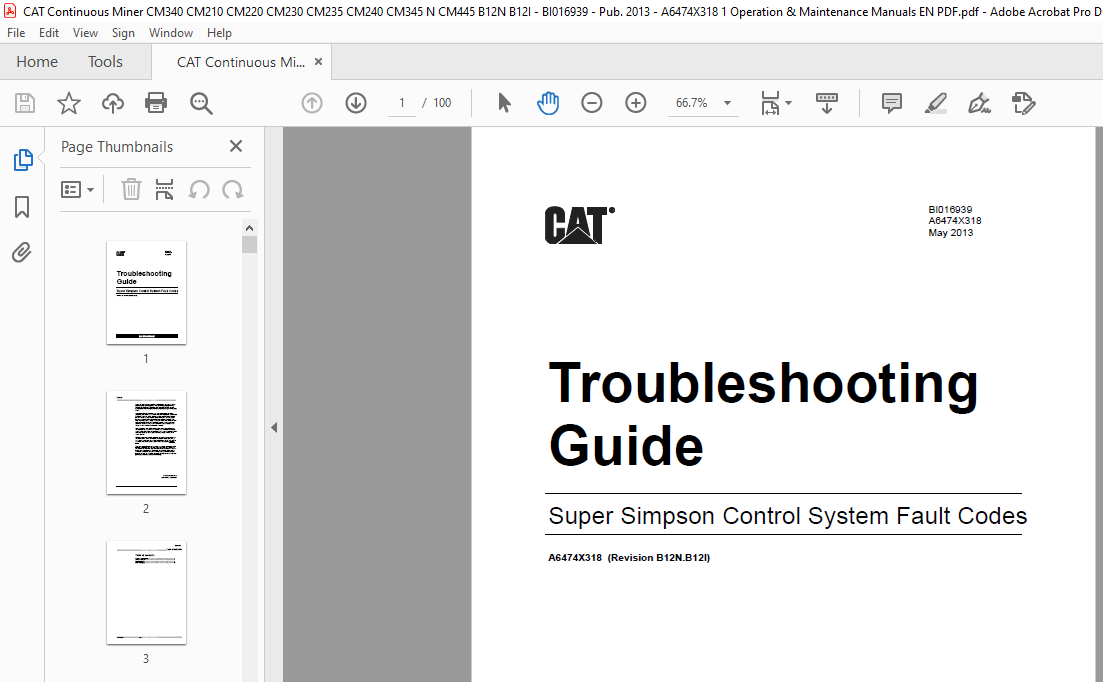1103x682 pixels.
Task: Click the upload to cloud icon
Action: pyautogui.click(x=113, y=103)
